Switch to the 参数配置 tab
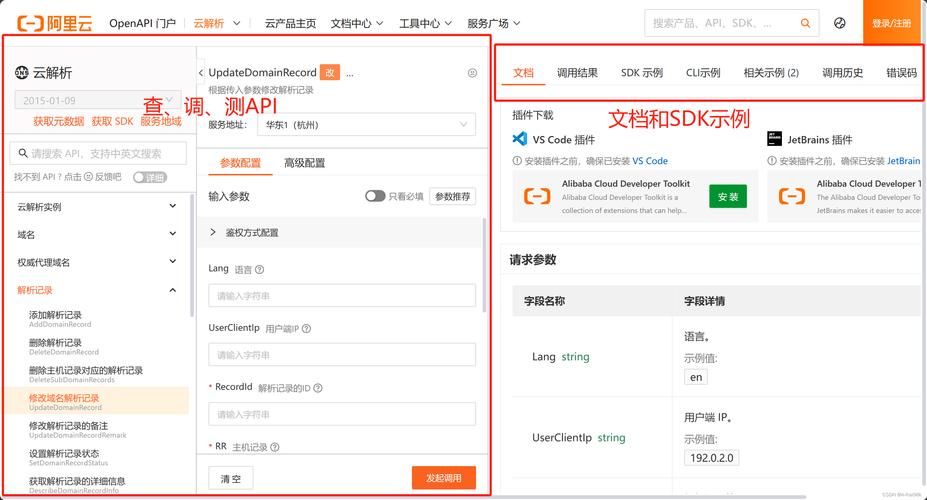927x500 pixels. (x=240, y=163)
